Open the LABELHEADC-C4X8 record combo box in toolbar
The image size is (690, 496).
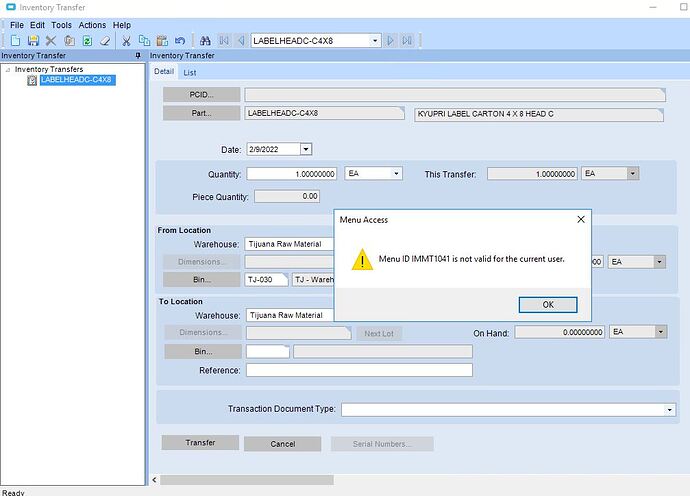374,40
